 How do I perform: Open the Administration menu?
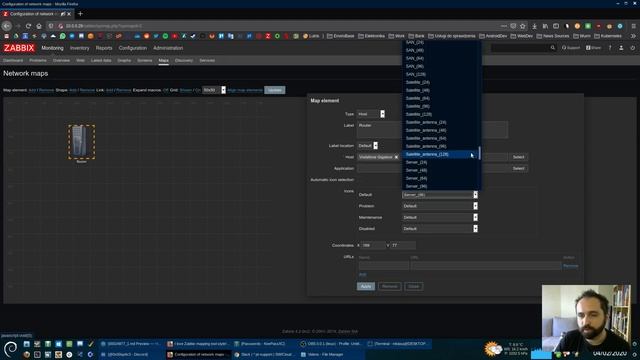pos(168,48)
